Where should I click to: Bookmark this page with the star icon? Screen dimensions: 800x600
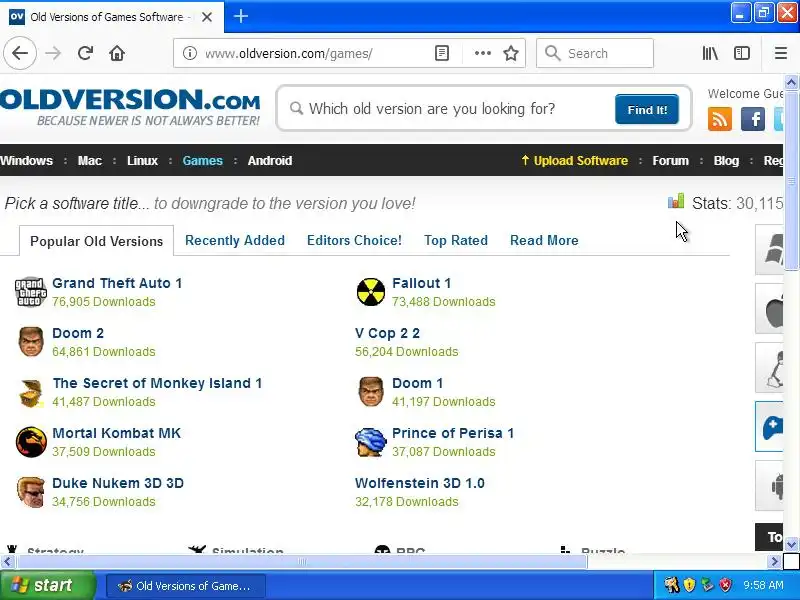511,53
